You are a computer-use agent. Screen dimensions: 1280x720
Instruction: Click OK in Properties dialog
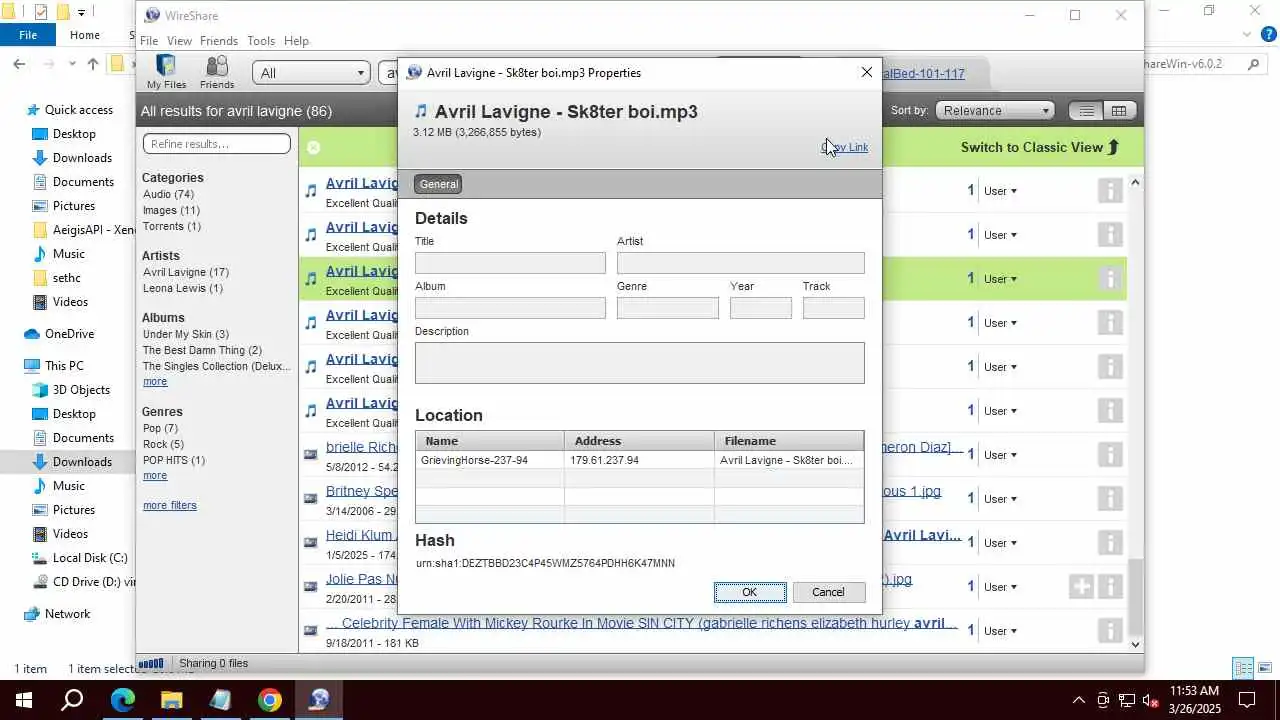[x=750, y=592]
